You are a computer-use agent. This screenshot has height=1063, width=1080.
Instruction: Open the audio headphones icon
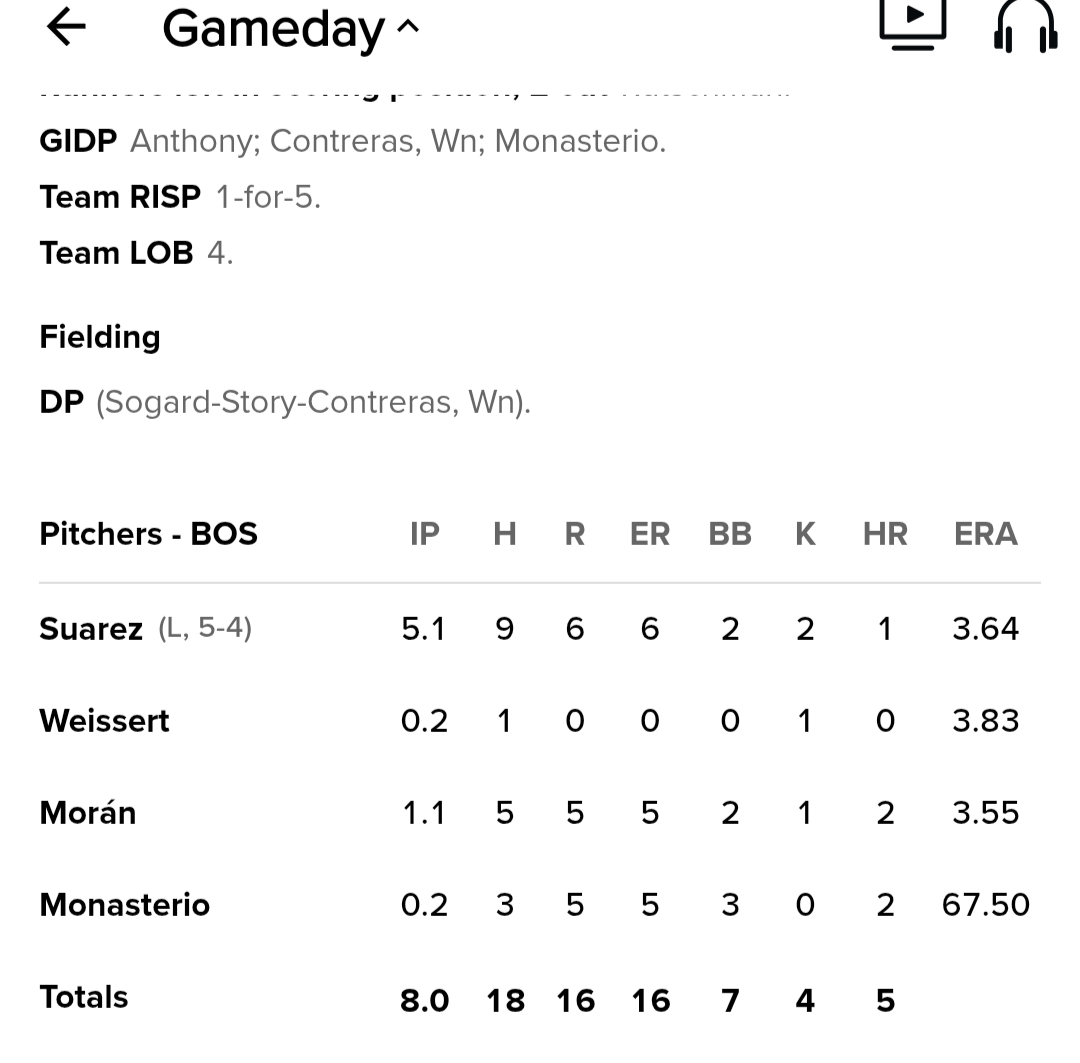[x=1026, y=26]
